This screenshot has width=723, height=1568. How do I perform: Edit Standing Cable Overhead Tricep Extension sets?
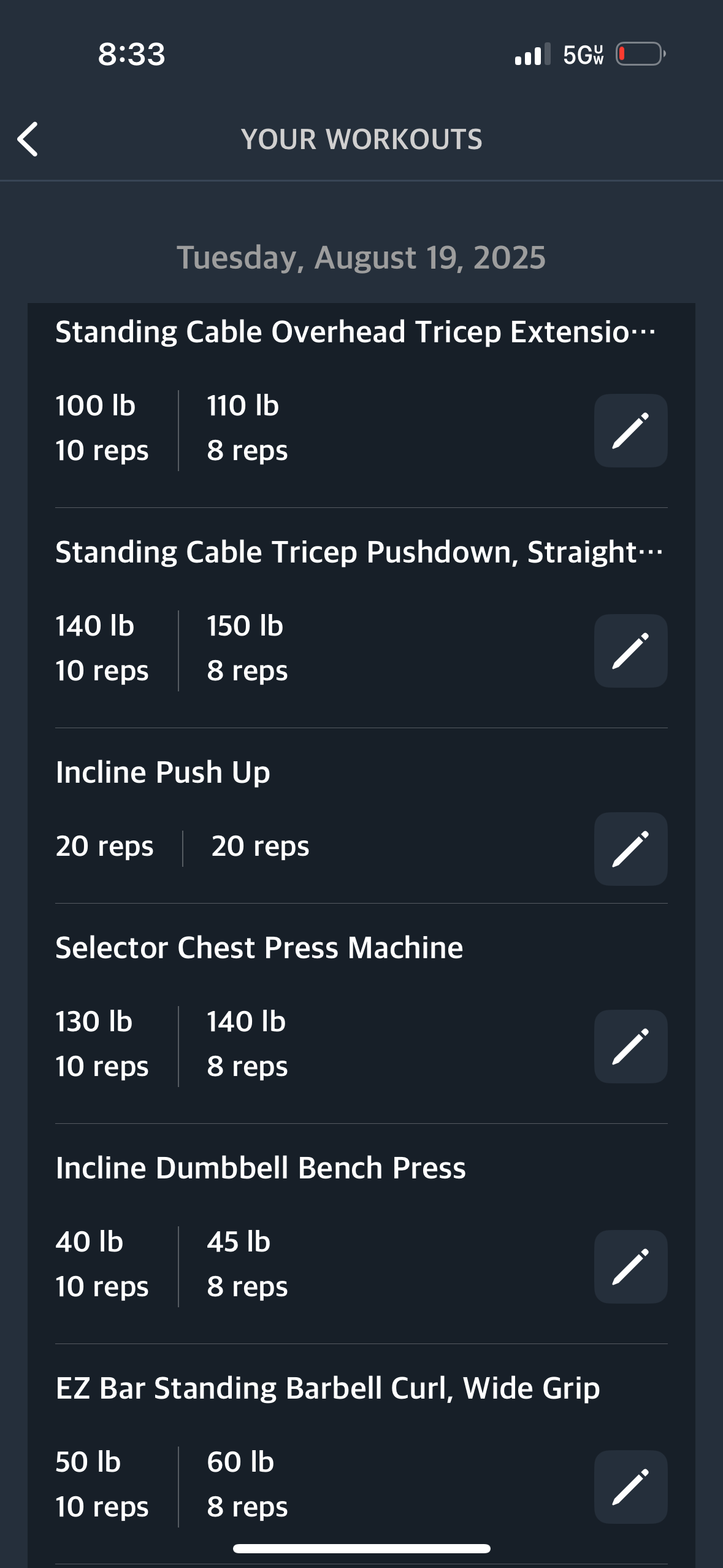pyautogui.click(x=630, y=431)
